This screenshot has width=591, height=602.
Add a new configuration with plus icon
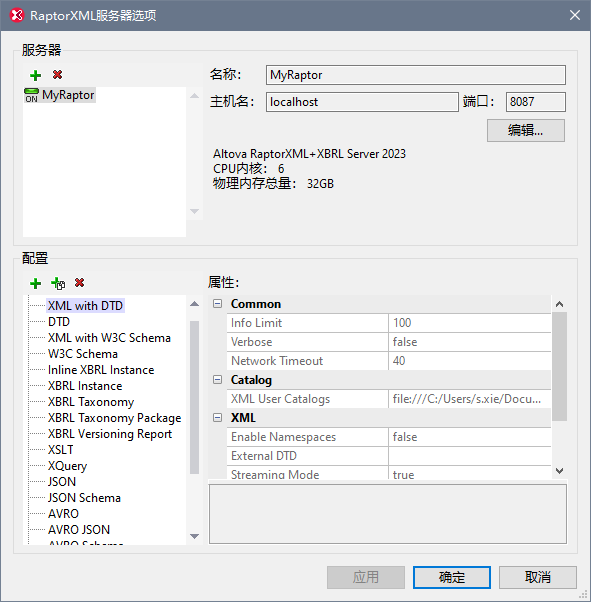(35, 283)
